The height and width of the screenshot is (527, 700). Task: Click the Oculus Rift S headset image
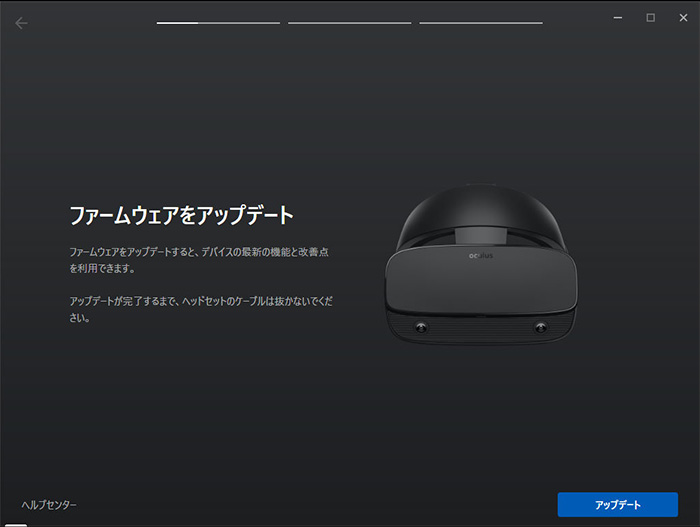tap(481, 264)
